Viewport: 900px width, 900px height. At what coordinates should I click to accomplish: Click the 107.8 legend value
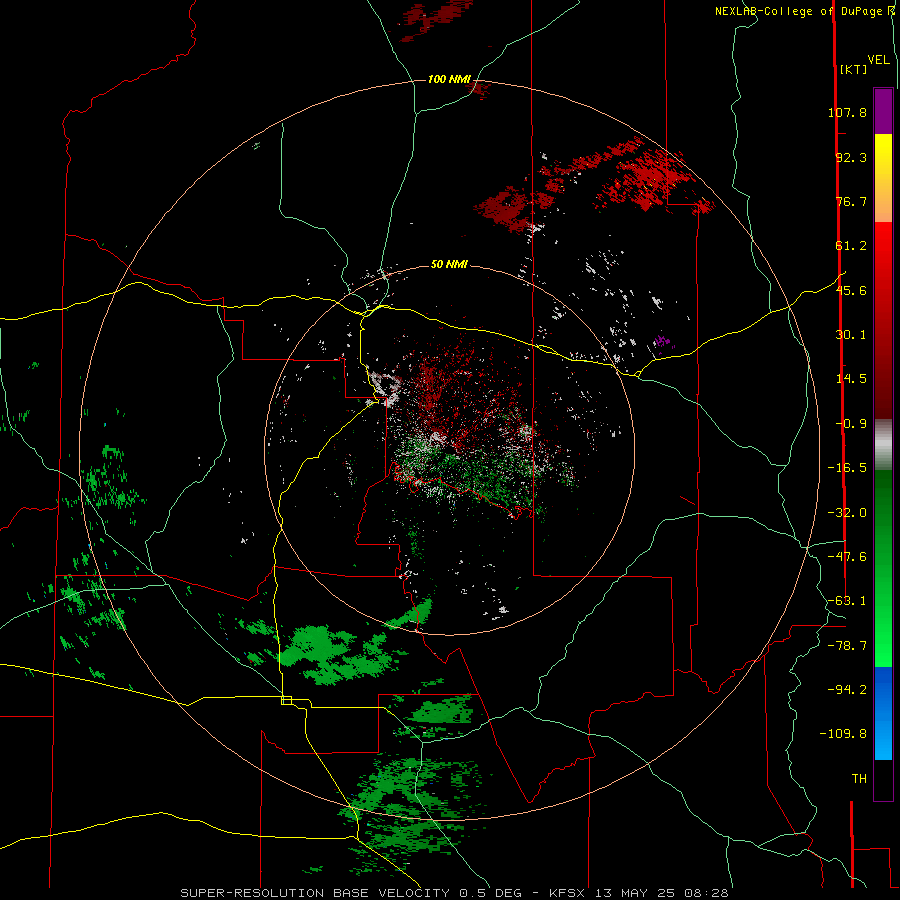click(847, 112)
